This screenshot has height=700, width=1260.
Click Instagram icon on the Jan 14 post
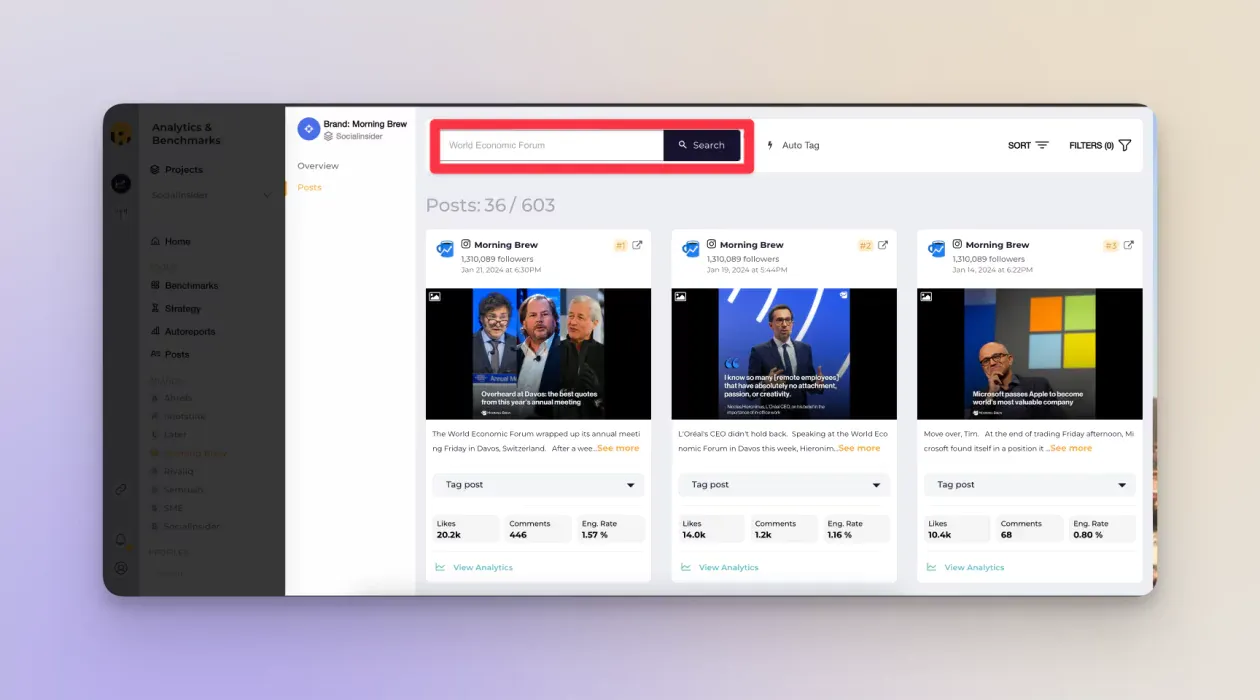pos(957,244)
